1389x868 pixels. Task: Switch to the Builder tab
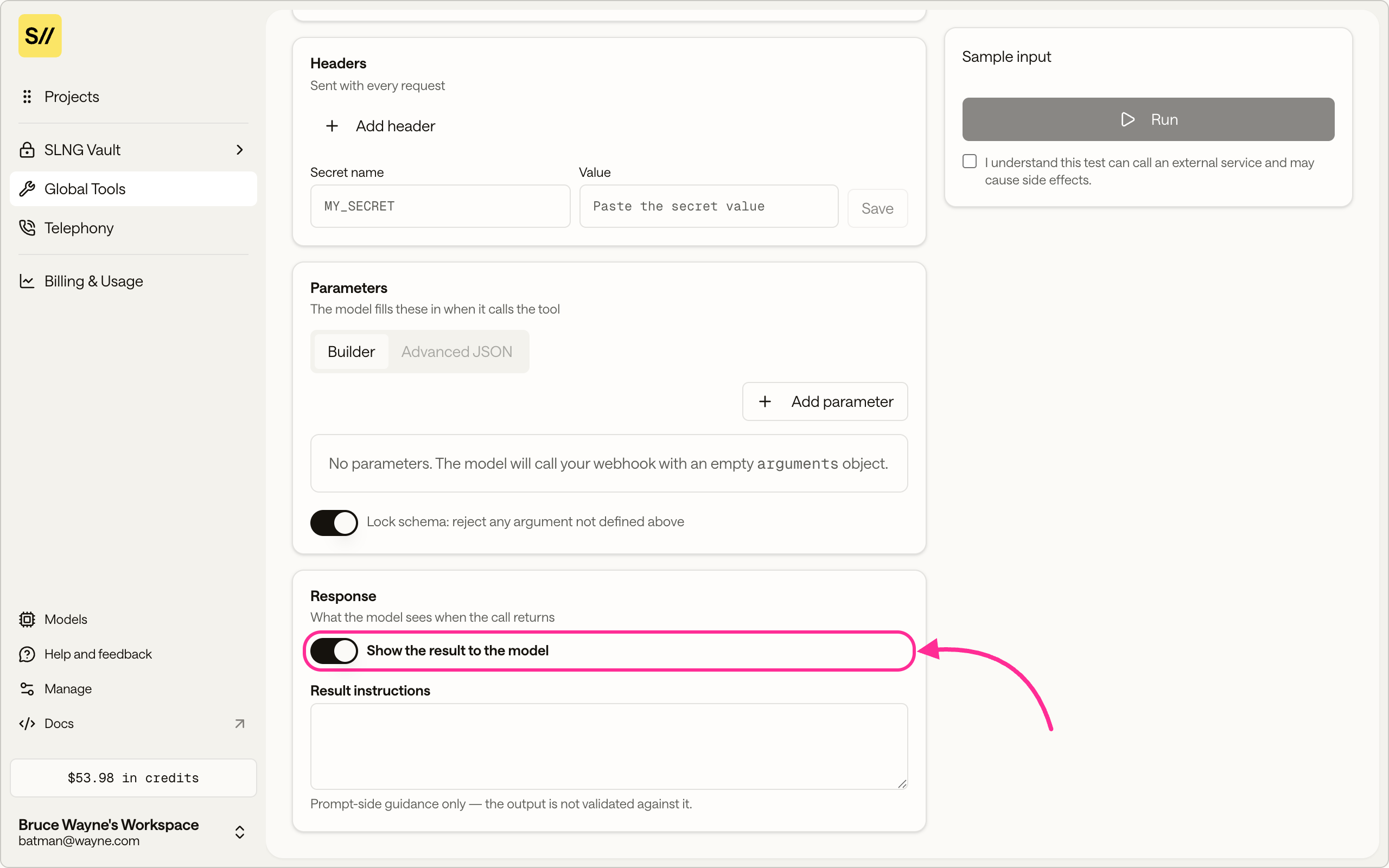tap(351, 352)
